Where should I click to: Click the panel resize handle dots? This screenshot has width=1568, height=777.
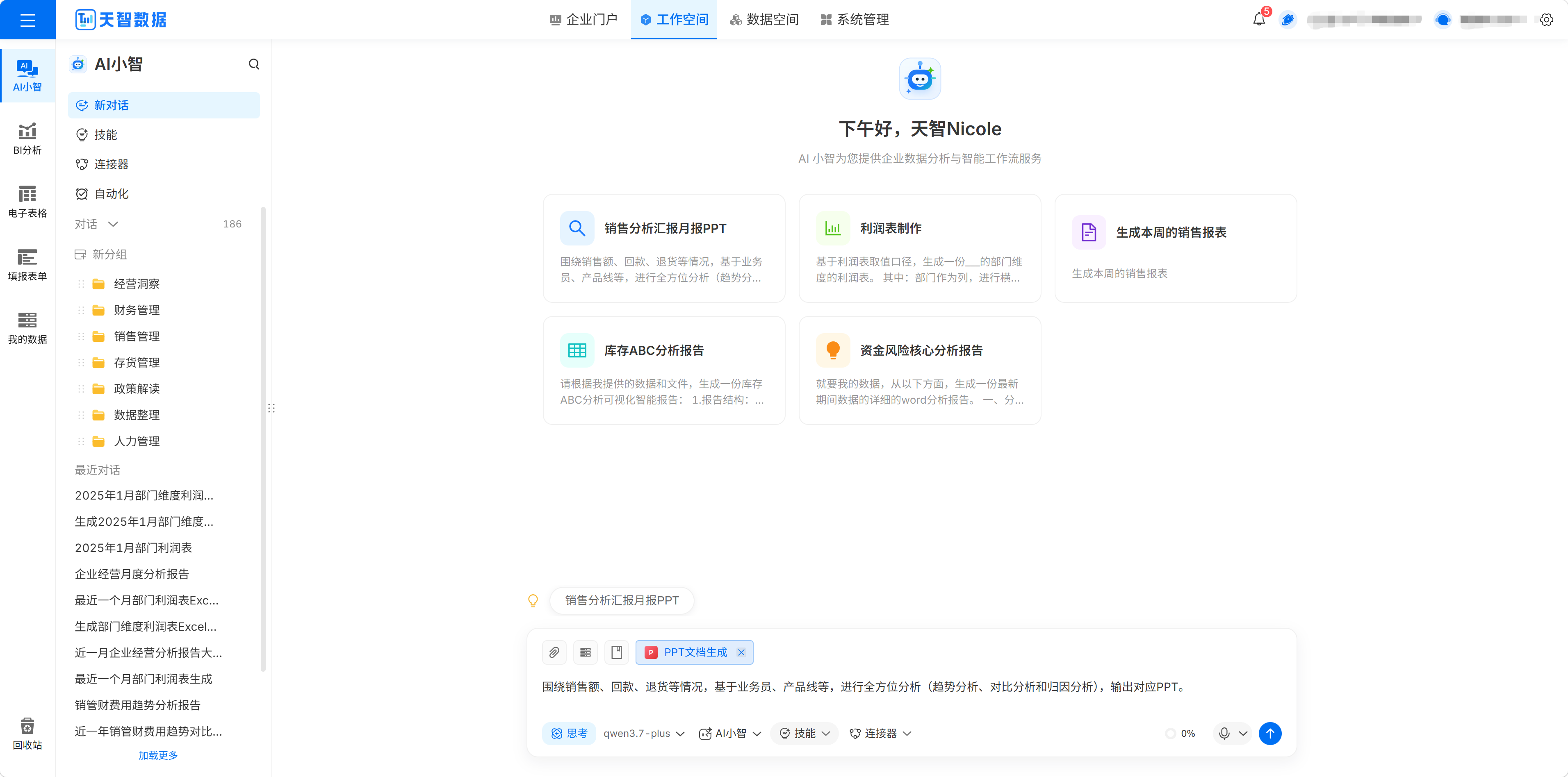pos(271,408)
